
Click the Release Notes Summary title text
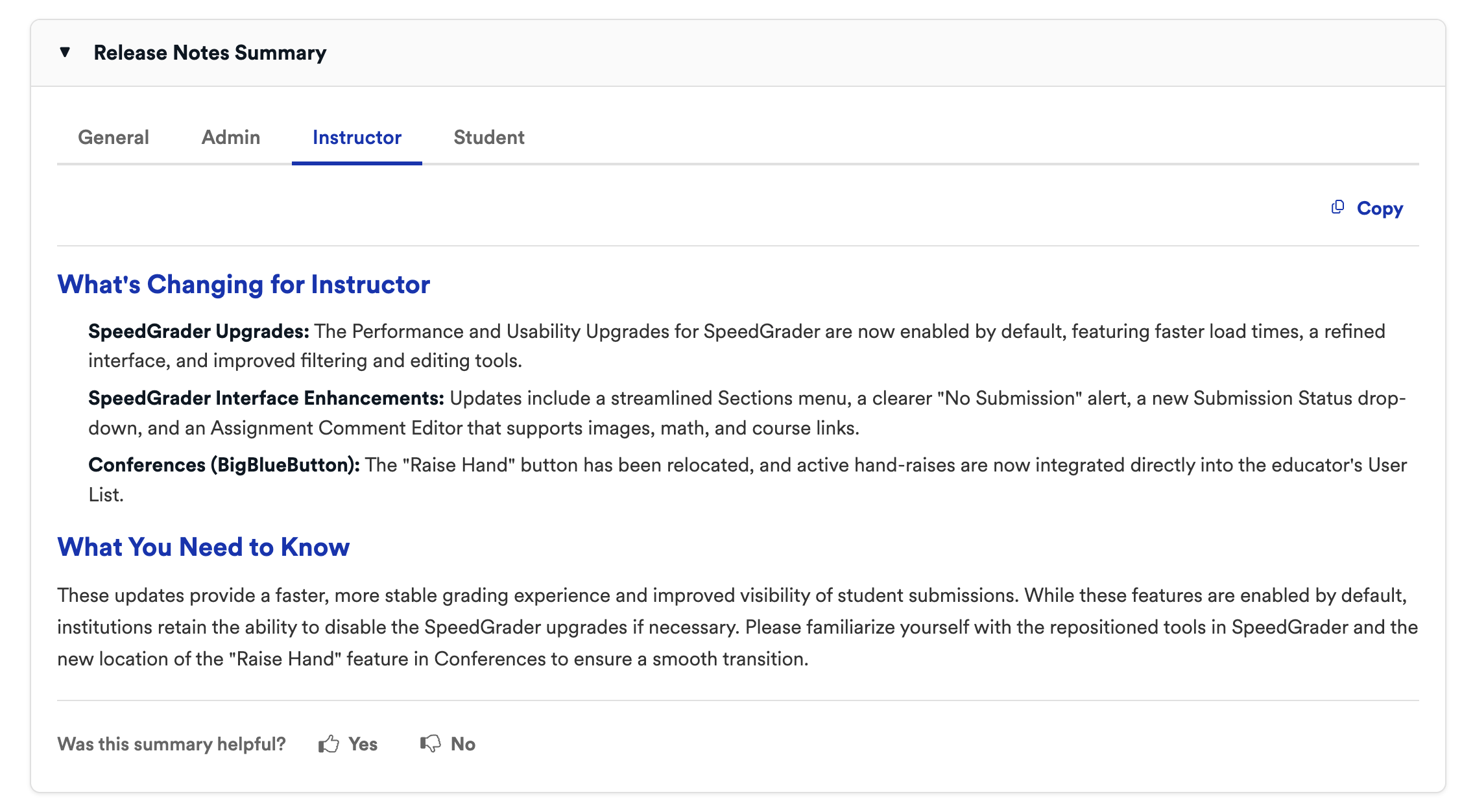point(211,53)
